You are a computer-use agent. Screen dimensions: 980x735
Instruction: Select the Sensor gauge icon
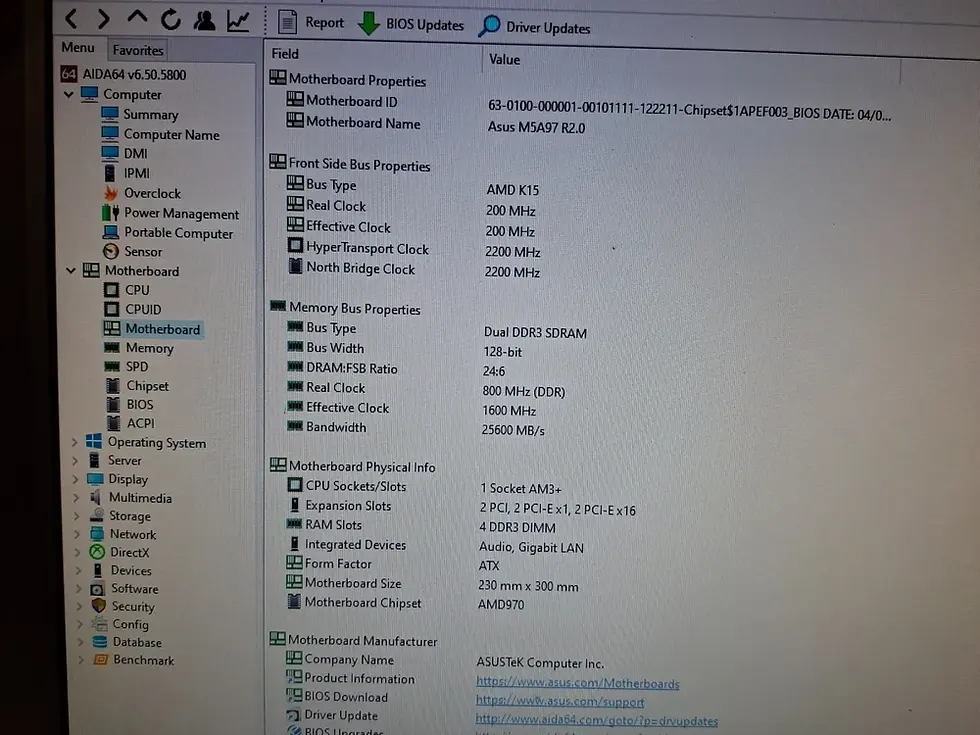111,251
